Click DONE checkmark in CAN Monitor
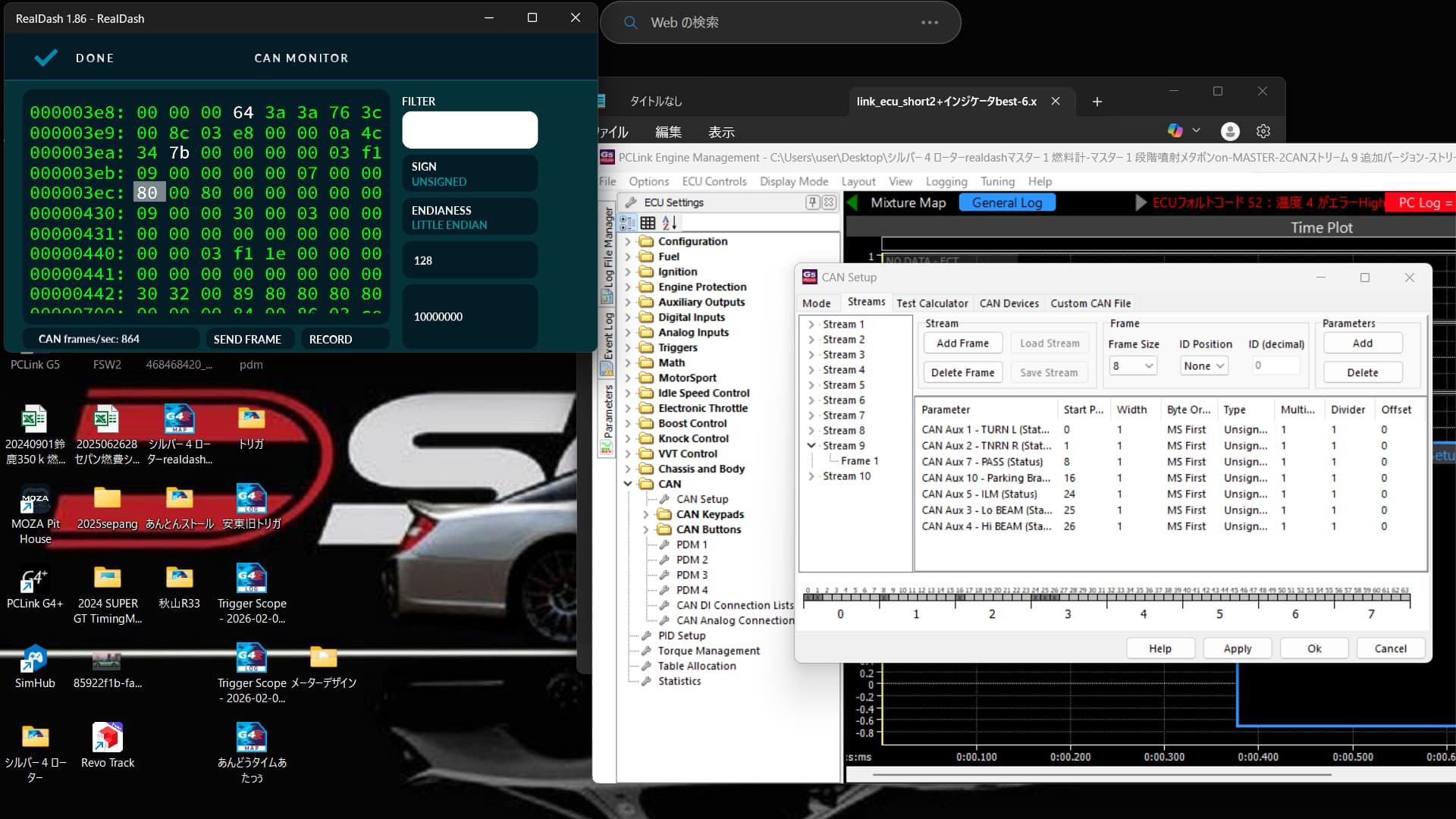The image size is (1456, 819). [46, 58]
